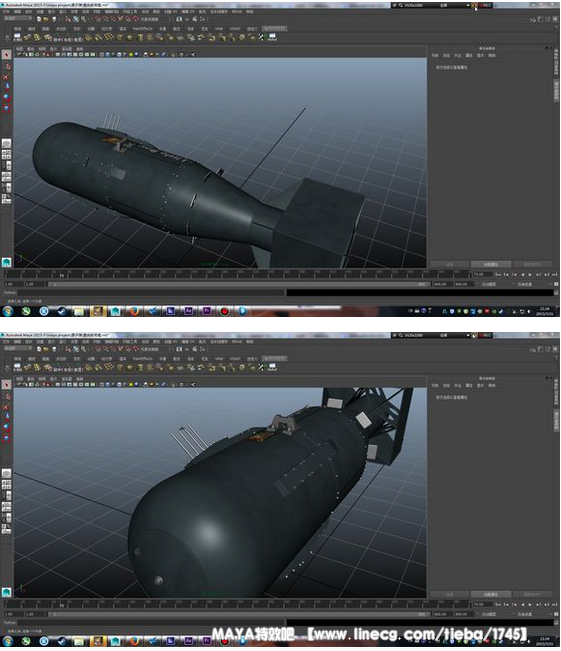
Task: Click the New Scene icon in upper Maya status line
Action: 39,19
